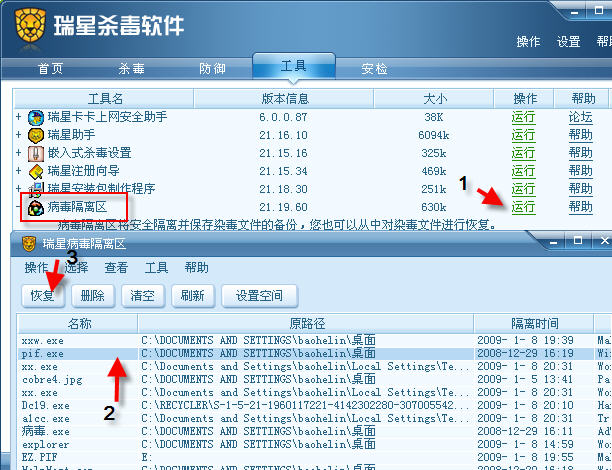
Task: Open the 防御 tab
Action: [x=212, y=69]
